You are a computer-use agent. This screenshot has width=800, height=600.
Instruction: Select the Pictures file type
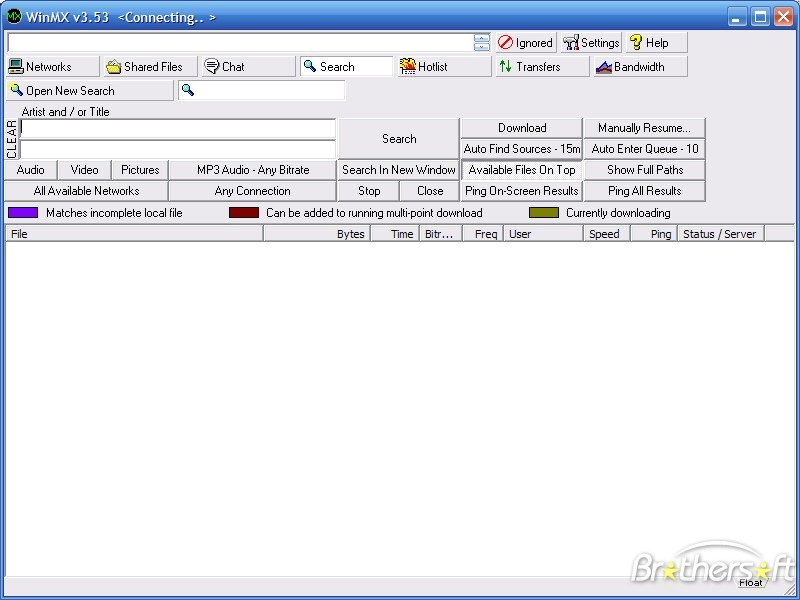(140, 170)
